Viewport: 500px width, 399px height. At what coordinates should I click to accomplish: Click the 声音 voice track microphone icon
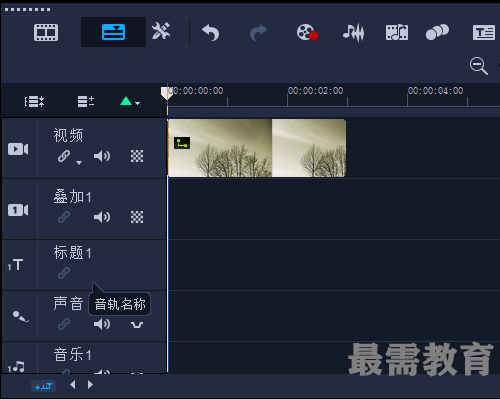click(20, 316)
